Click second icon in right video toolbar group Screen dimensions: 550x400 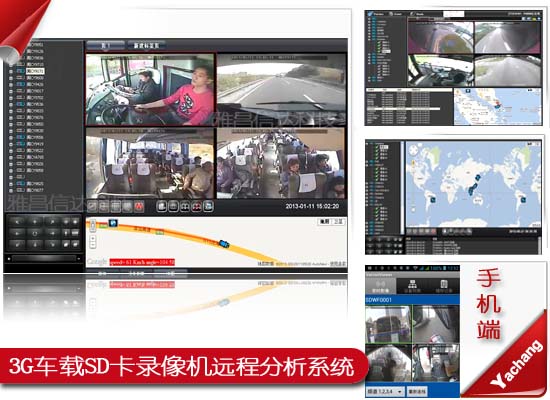point(173,206)
